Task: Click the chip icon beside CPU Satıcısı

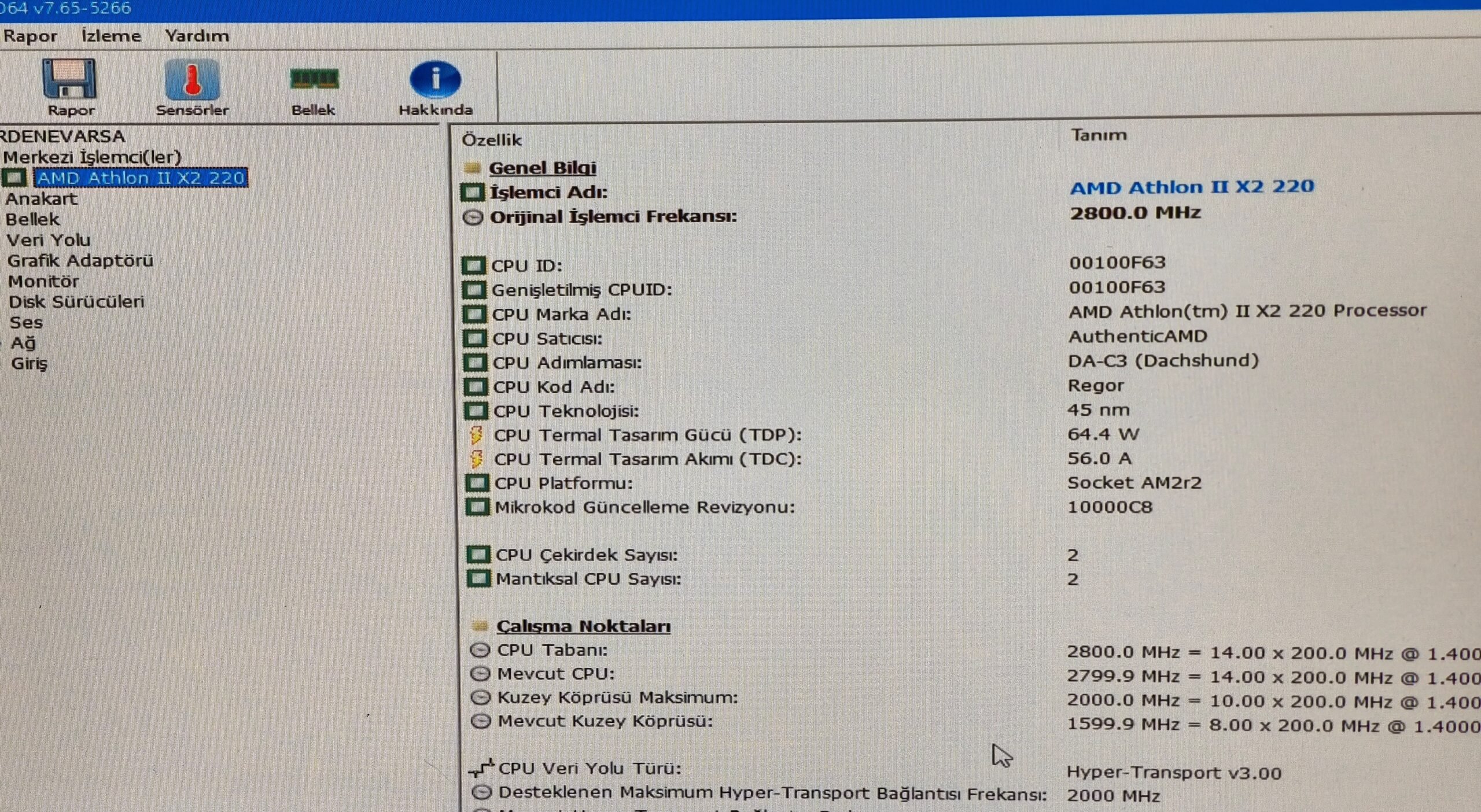Action: point(474,338)
